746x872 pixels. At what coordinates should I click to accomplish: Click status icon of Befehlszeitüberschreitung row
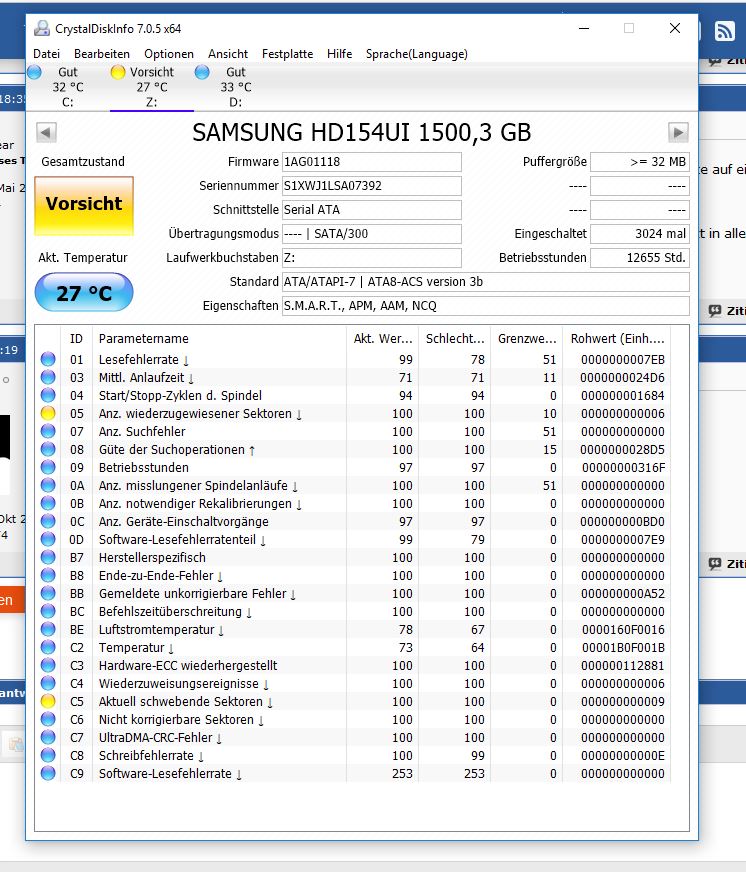coord(48,611)
